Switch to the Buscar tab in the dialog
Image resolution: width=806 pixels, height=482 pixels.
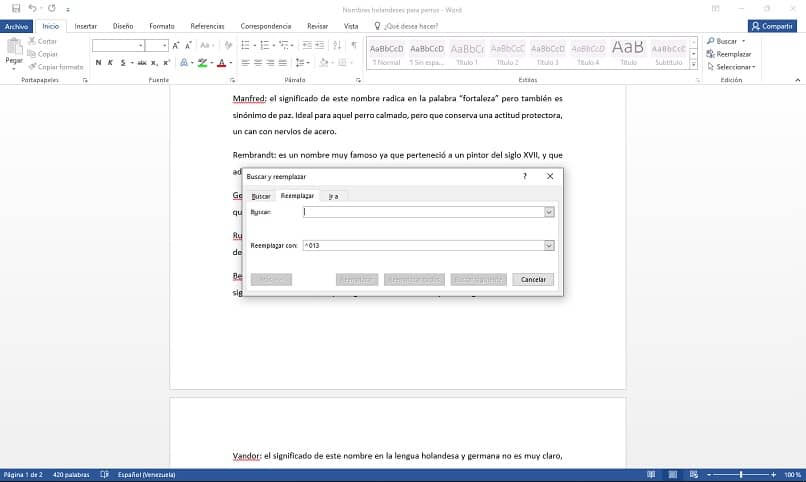(x=261, y=196)
